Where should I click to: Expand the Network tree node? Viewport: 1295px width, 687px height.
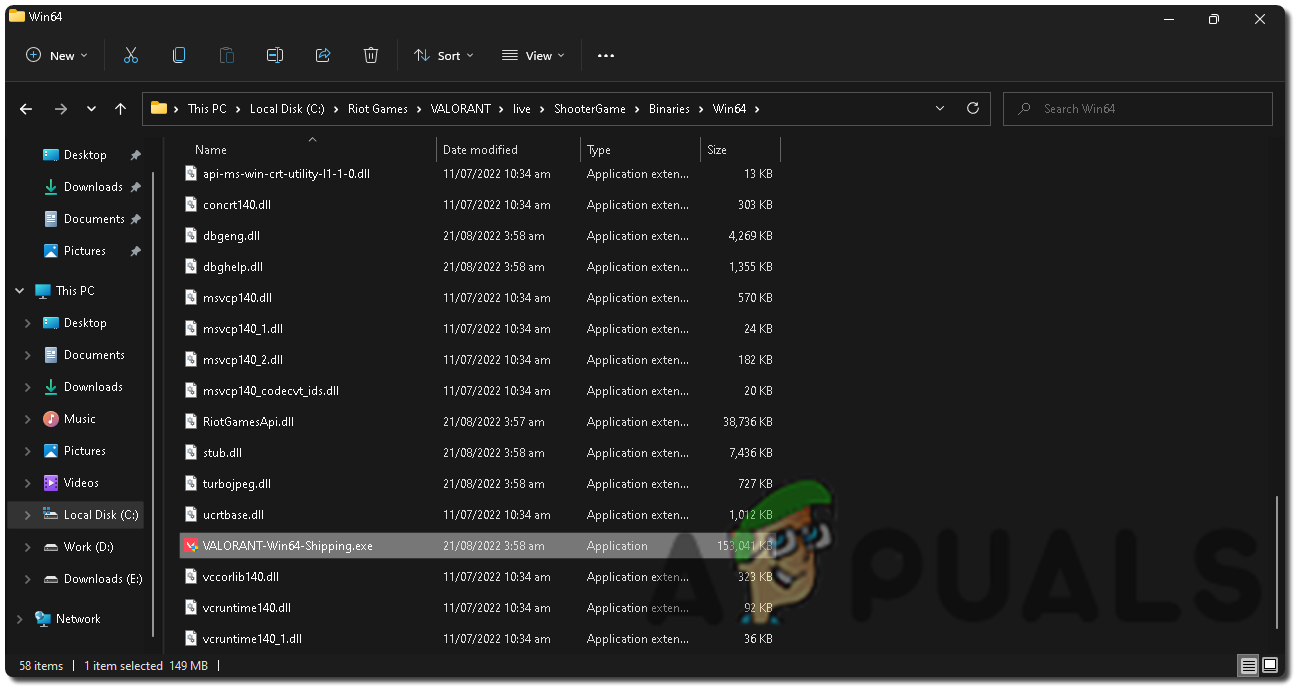point(20,619)
